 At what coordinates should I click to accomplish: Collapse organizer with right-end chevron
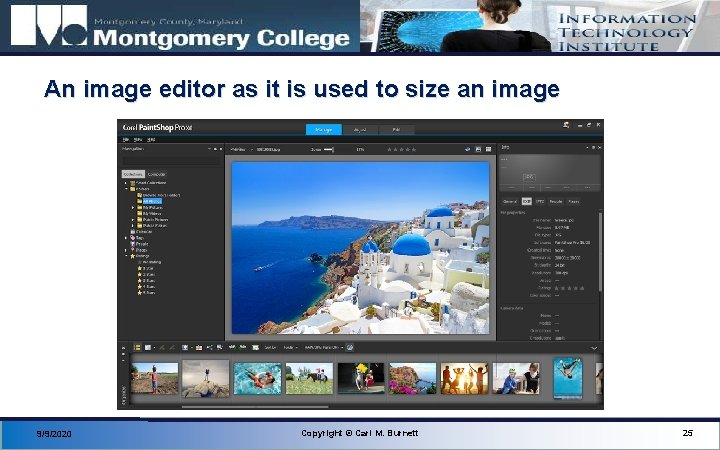(x=594, y=348)
